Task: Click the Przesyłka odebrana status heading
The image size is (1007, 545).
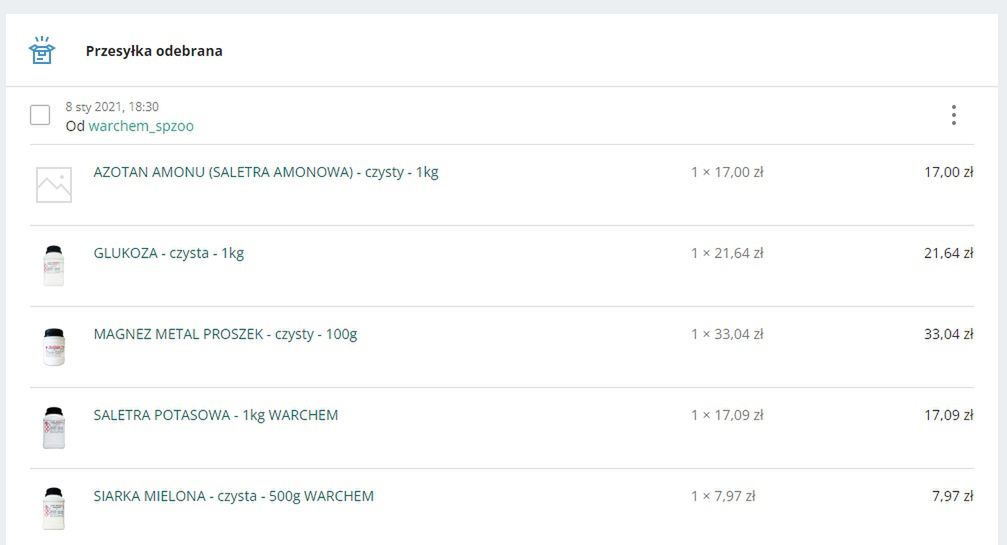Action: pyautogui.click(x=154, y=51)
